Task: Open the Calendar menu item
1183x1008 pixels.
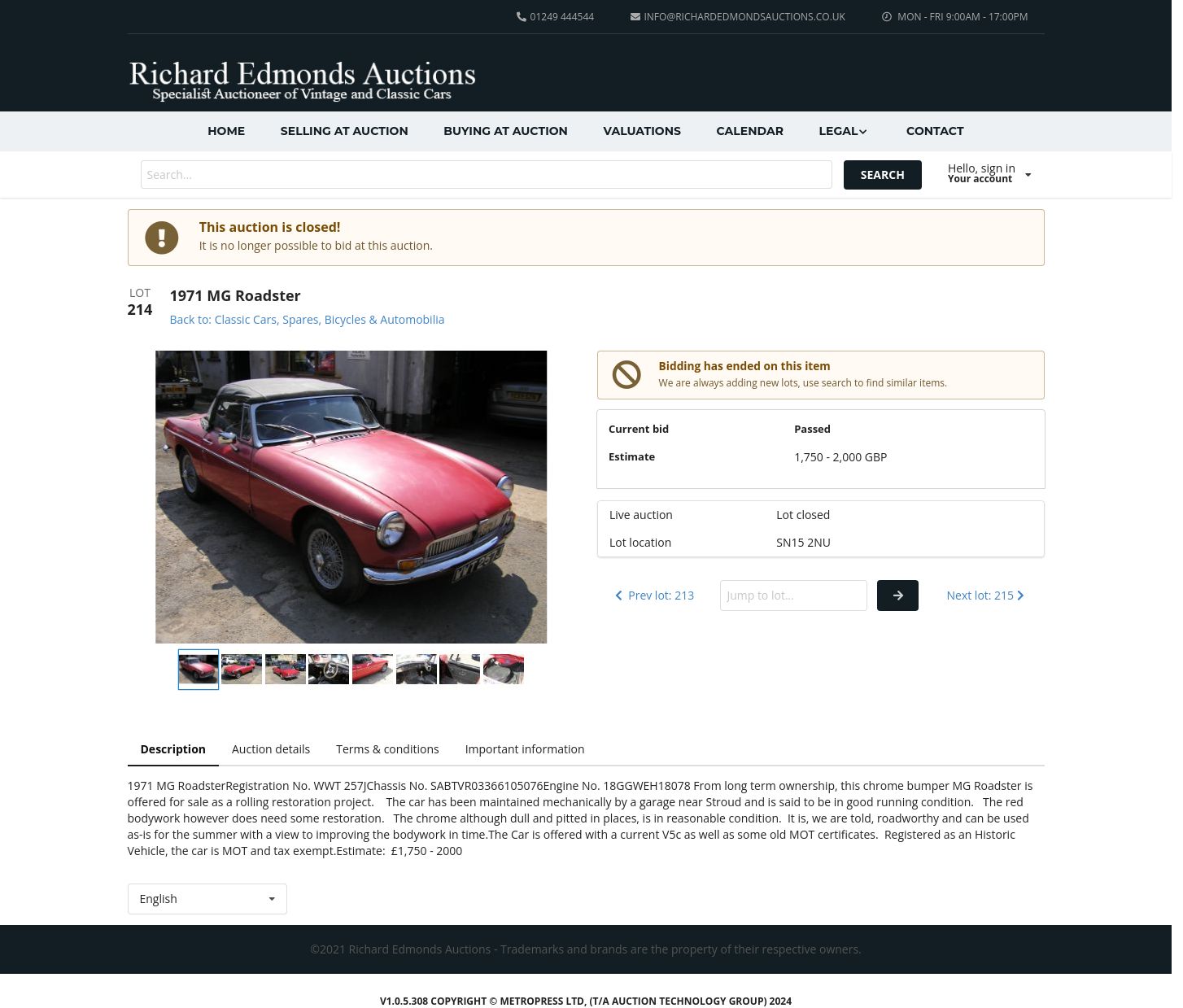Action: [749, 131]
